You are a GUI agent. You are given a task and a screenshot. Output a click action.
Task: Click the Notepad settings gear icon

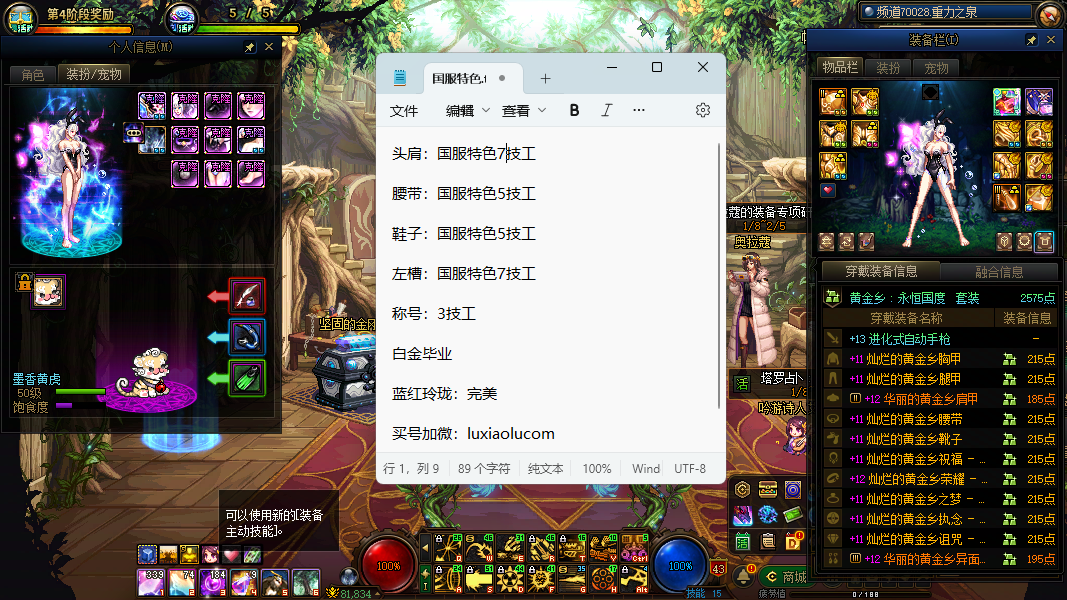703,110
